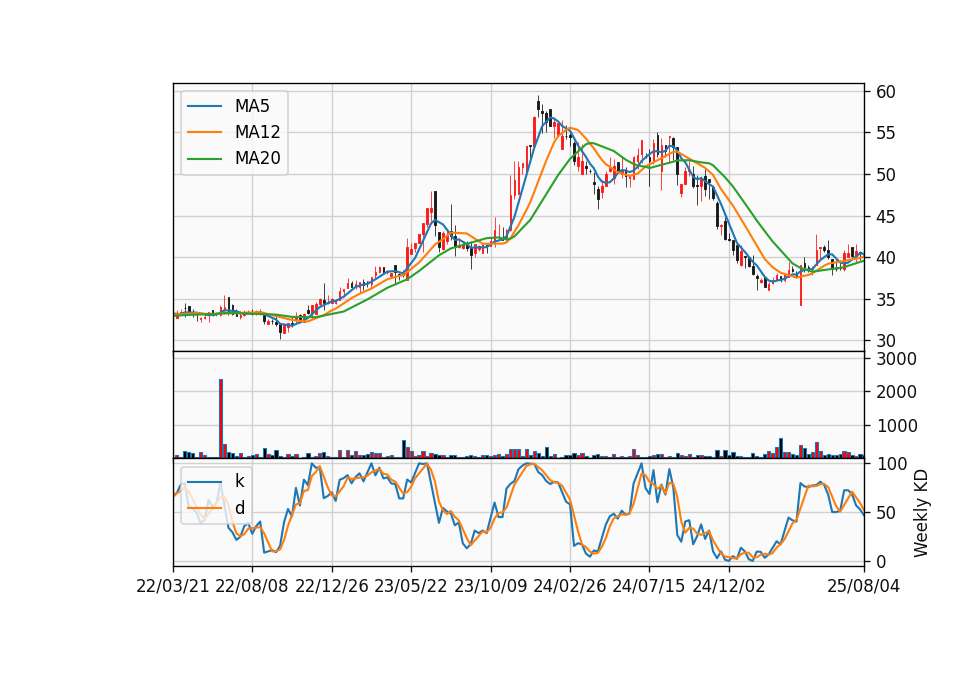Click the d legend label

pyautogui.click(x=240, y=507)
